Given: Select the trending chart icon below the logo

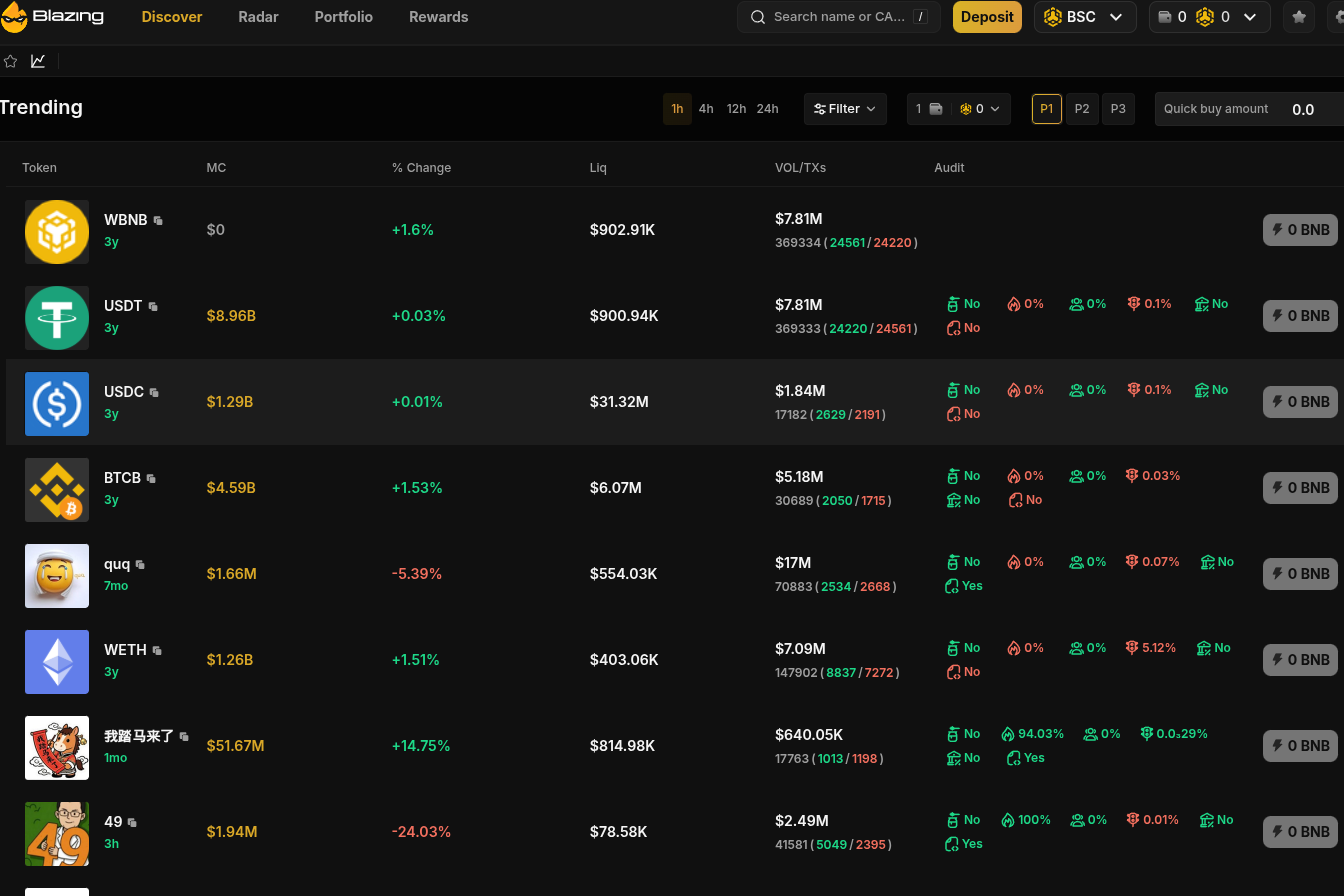Looking at the screenshot, I should [38, 61].
